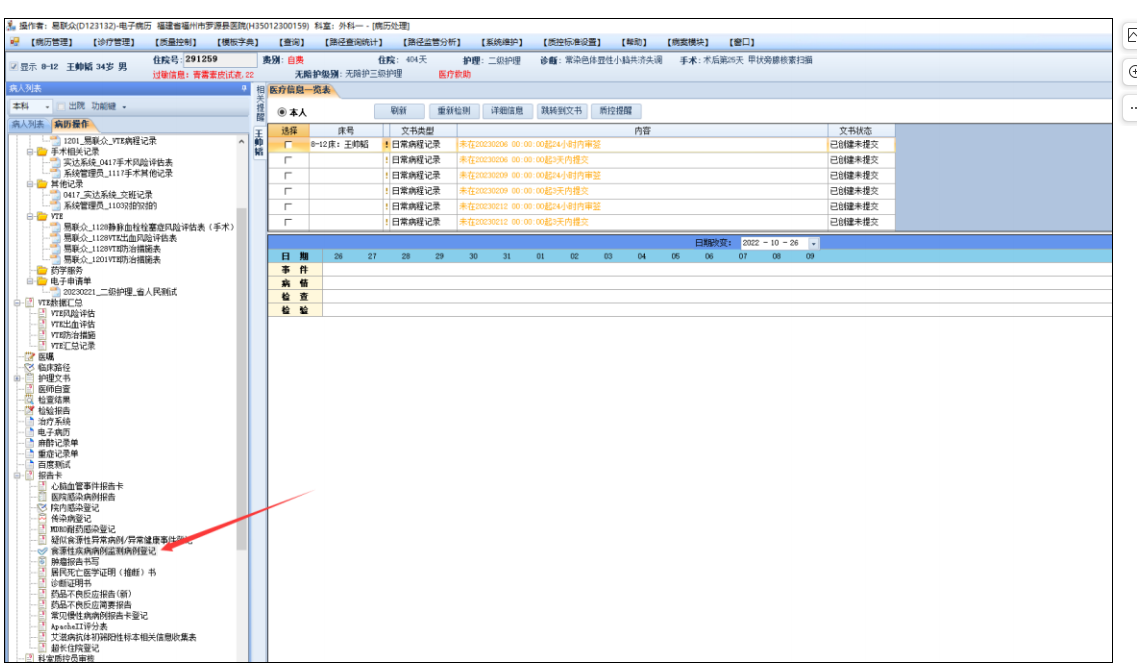Click the 质控提醒 button
This screenshot has width=1137, height=667.
(x=616, y=111)
